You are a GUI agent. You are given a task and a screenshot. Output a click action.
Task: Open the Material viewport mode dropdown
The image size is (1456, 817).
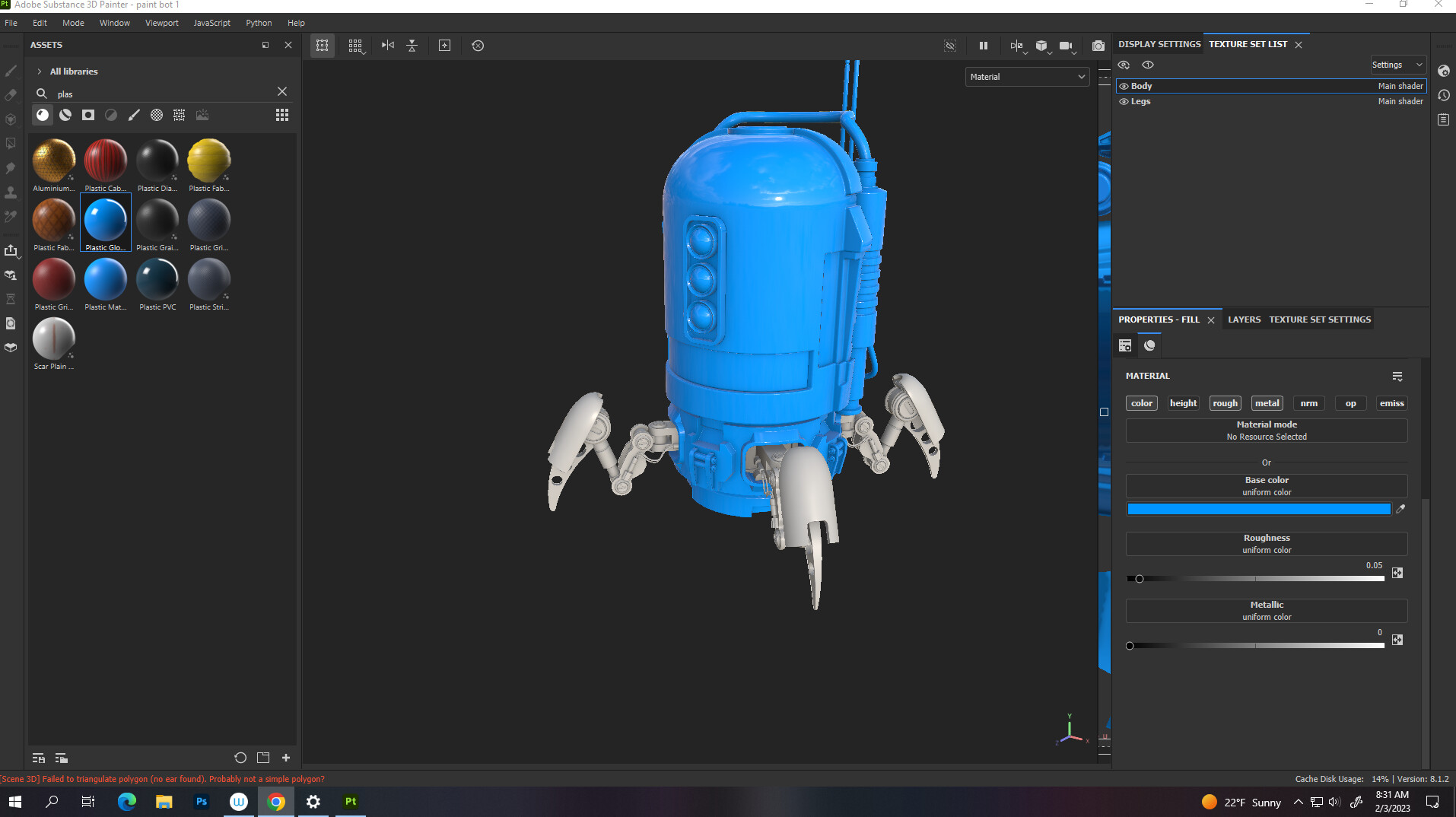tap(1027, 77)
